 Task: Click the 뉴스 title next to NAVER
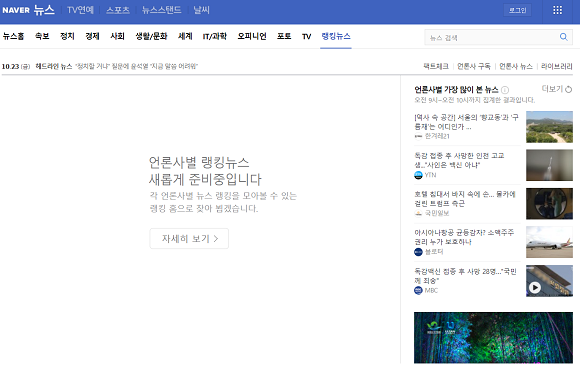pos(44,10)
